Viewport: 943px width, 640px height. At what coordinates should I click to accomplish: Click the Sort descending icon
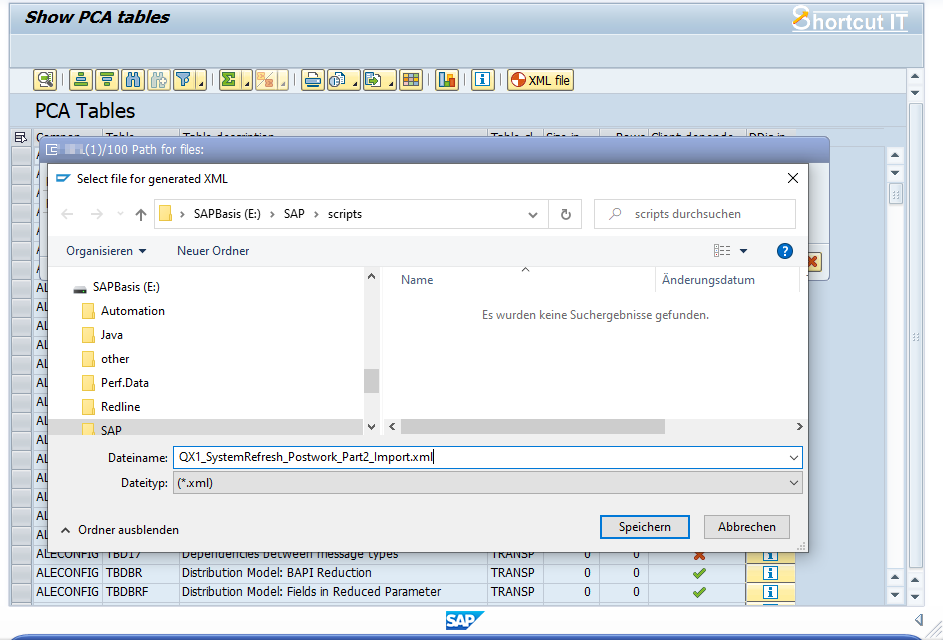pyautogui.click(x=105, y=80)
